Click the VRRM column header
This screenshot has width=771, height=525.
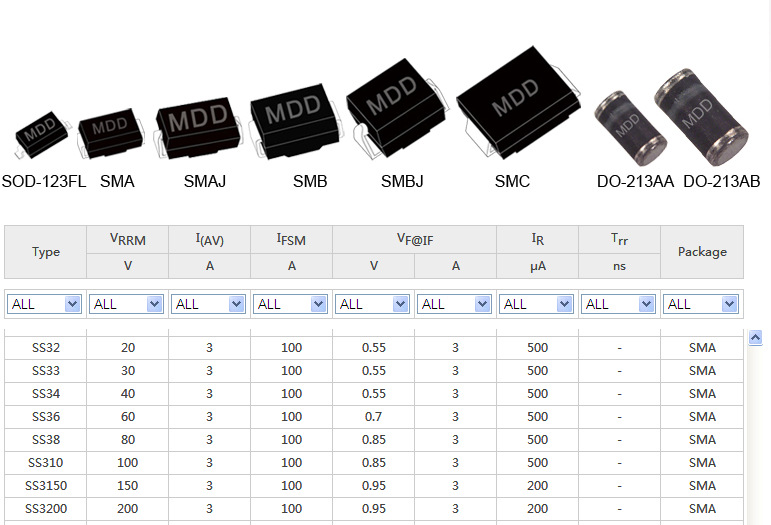tap(127, 240)
